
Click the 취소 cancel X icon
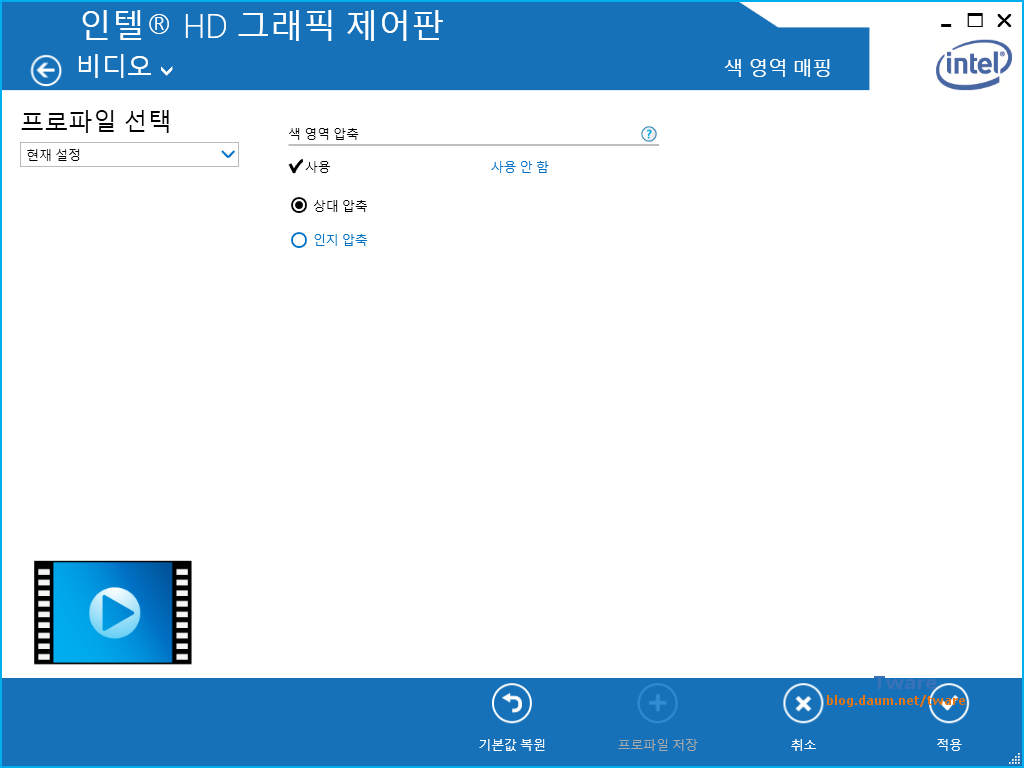click(803, 703)
